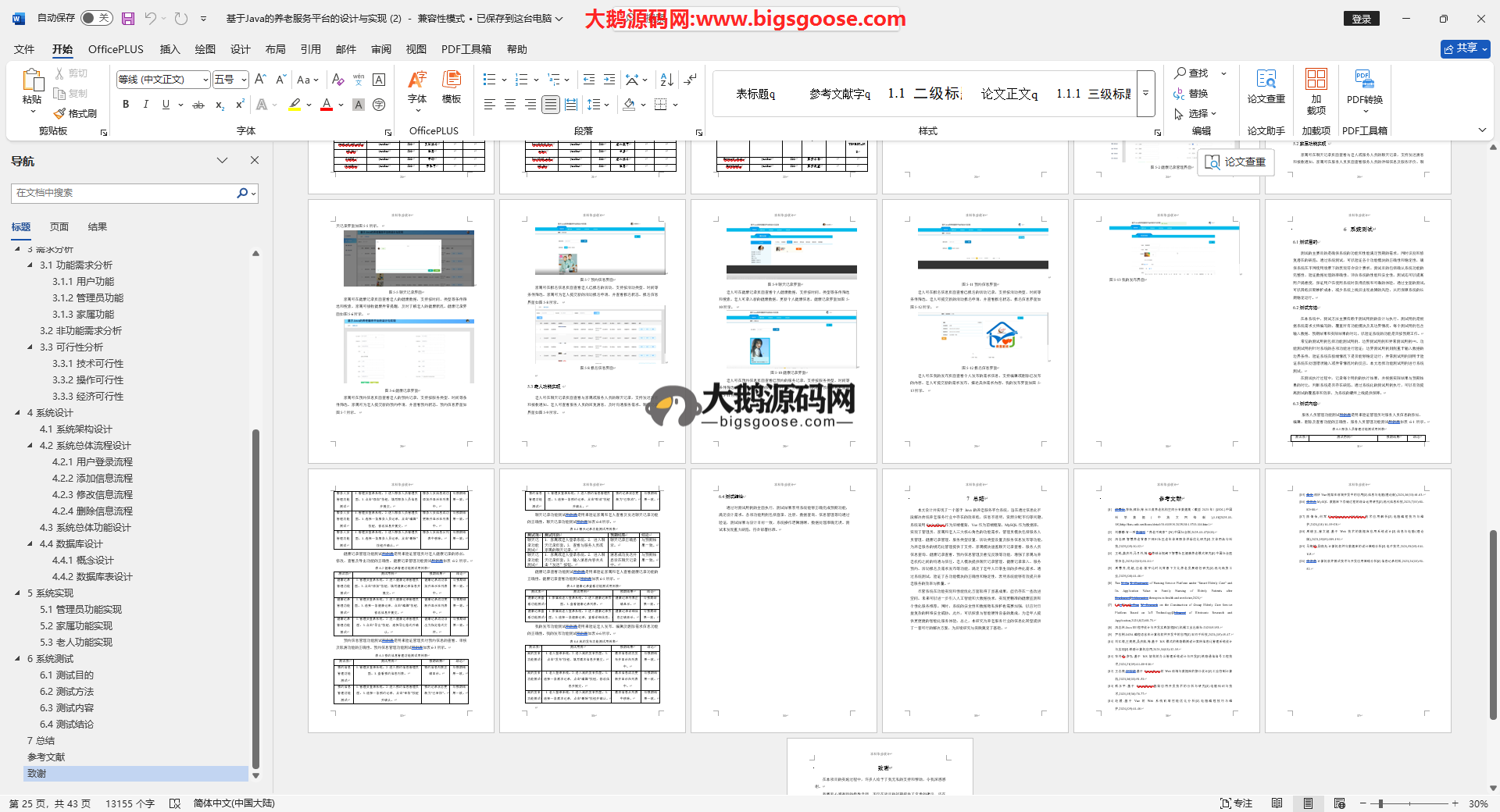Click the 登录 sign-in button
This screenshot has width=1500, height=812.
click(x=1361, y=19)
